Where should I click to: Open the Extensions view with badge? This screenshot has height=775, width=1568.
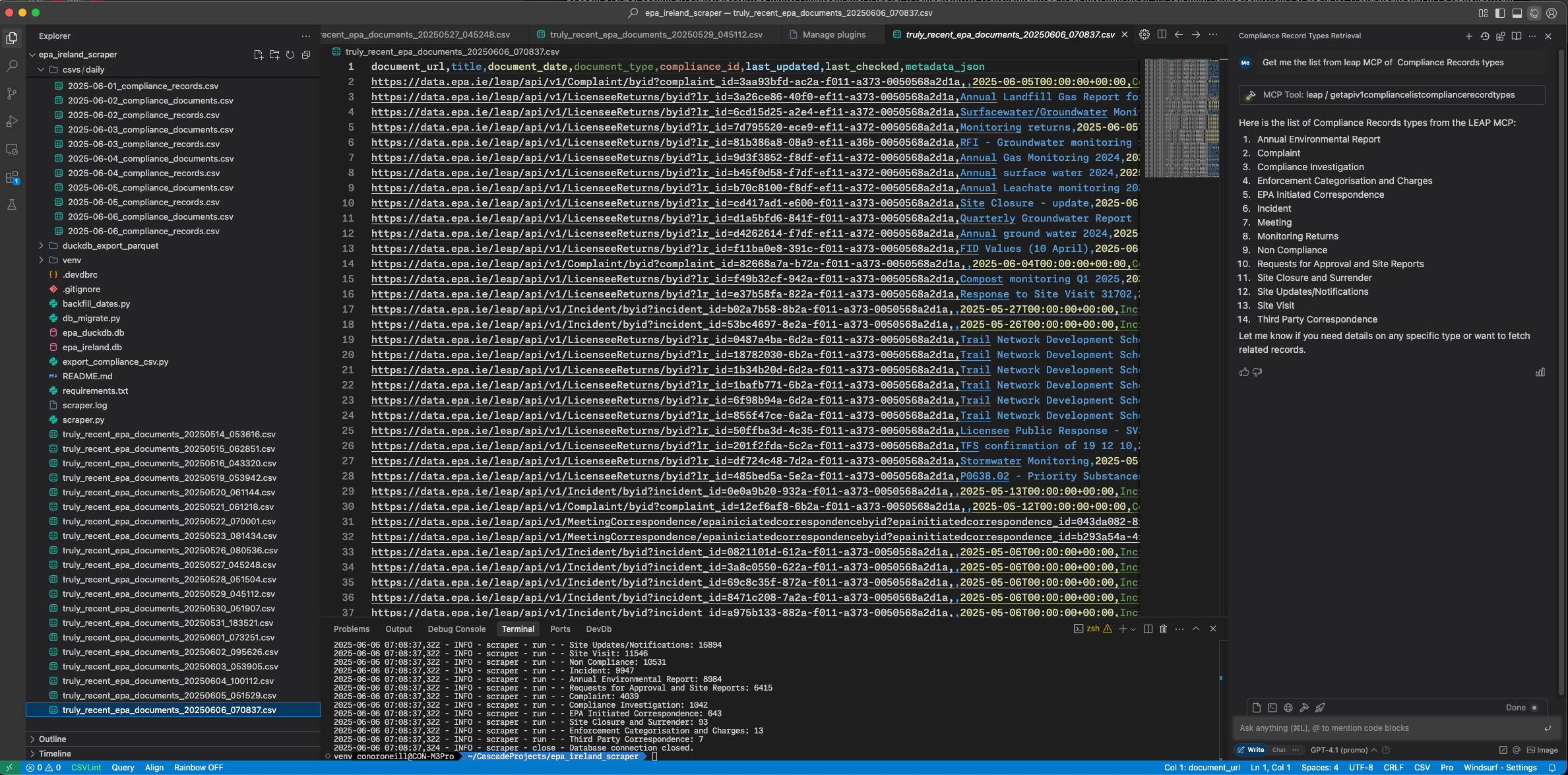(12, 178)
